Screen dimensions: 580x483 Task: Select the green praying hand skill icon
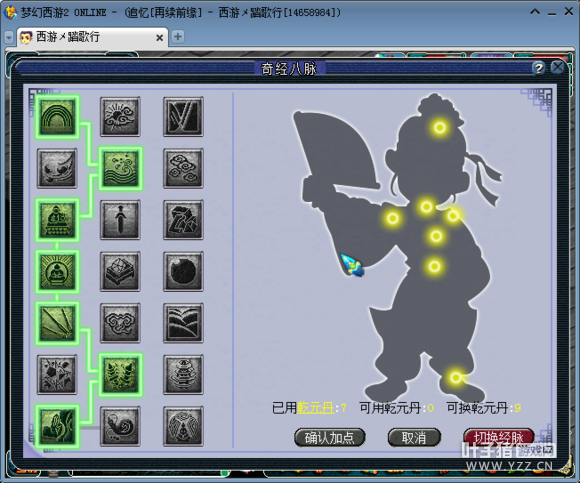[57, 426]
